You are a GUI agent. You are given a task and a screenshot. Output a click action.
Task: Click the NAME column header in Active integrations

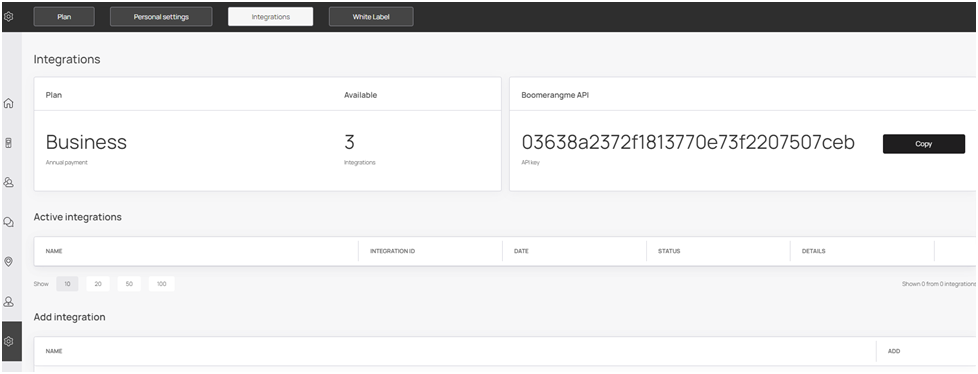click(x=54, y=251)
